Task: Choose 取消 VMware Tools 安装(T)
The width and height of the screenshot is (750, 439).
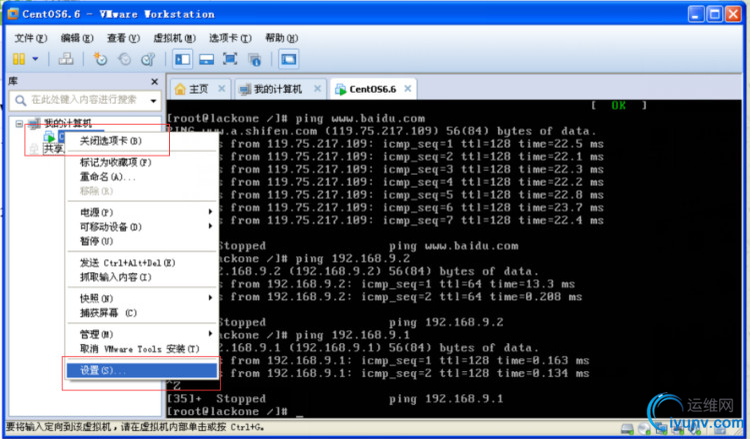Action: pyautogui.click(x=142, y=349)
